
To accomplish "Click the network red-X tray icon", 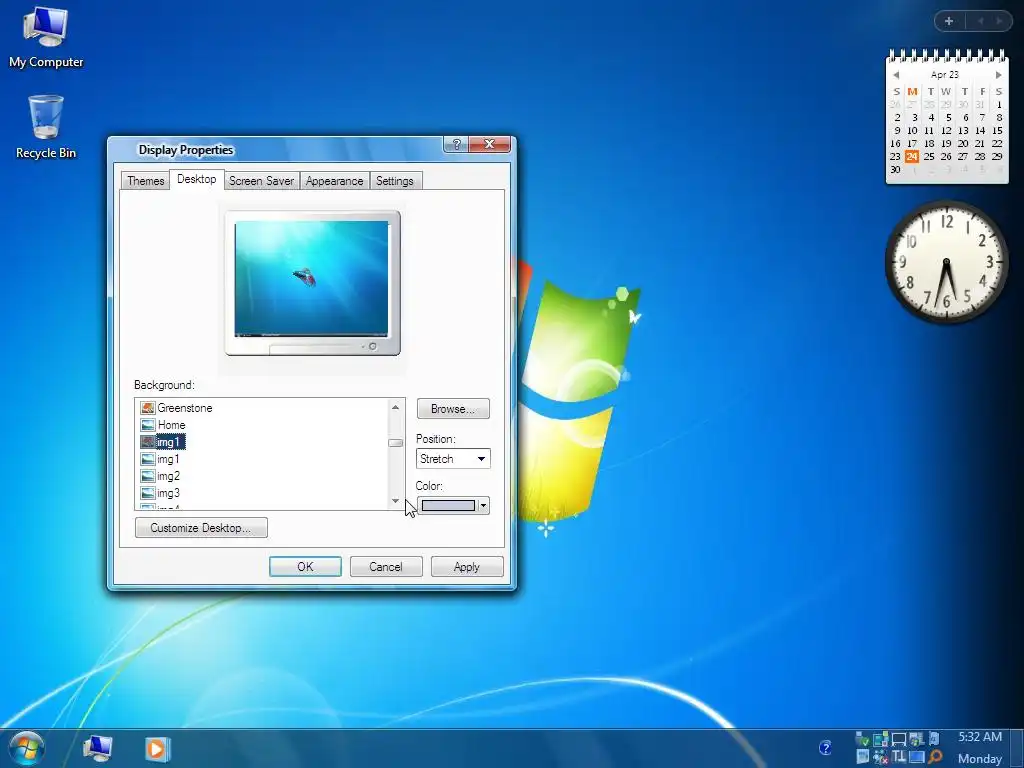I will coord(880,757).
